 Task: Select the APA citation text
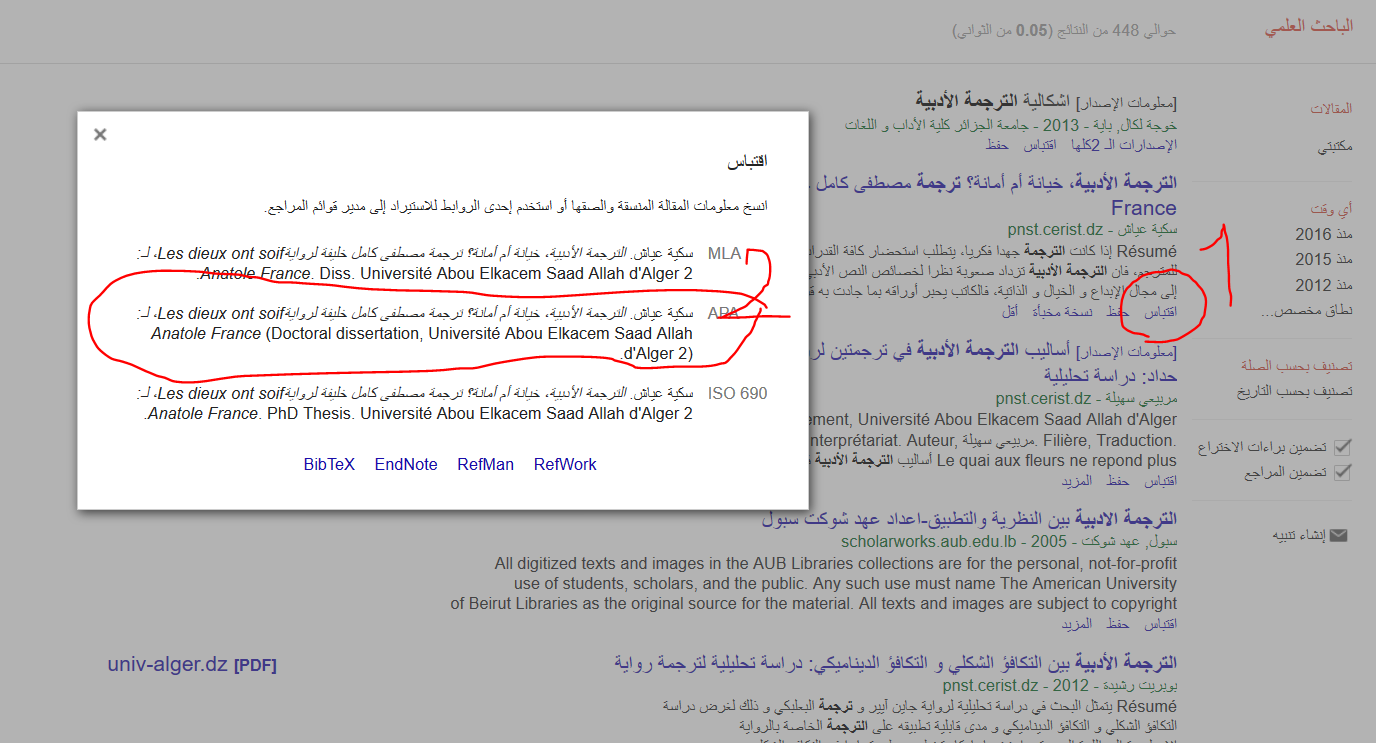point(415,333)
